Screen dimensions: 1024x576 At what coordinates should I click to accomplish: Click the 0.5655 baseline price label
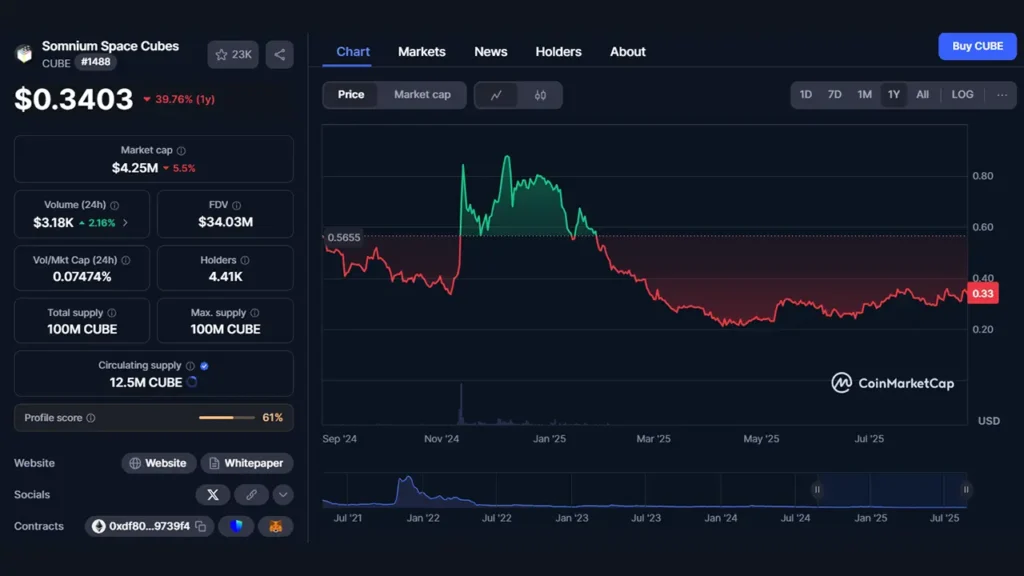coord(344,238)
